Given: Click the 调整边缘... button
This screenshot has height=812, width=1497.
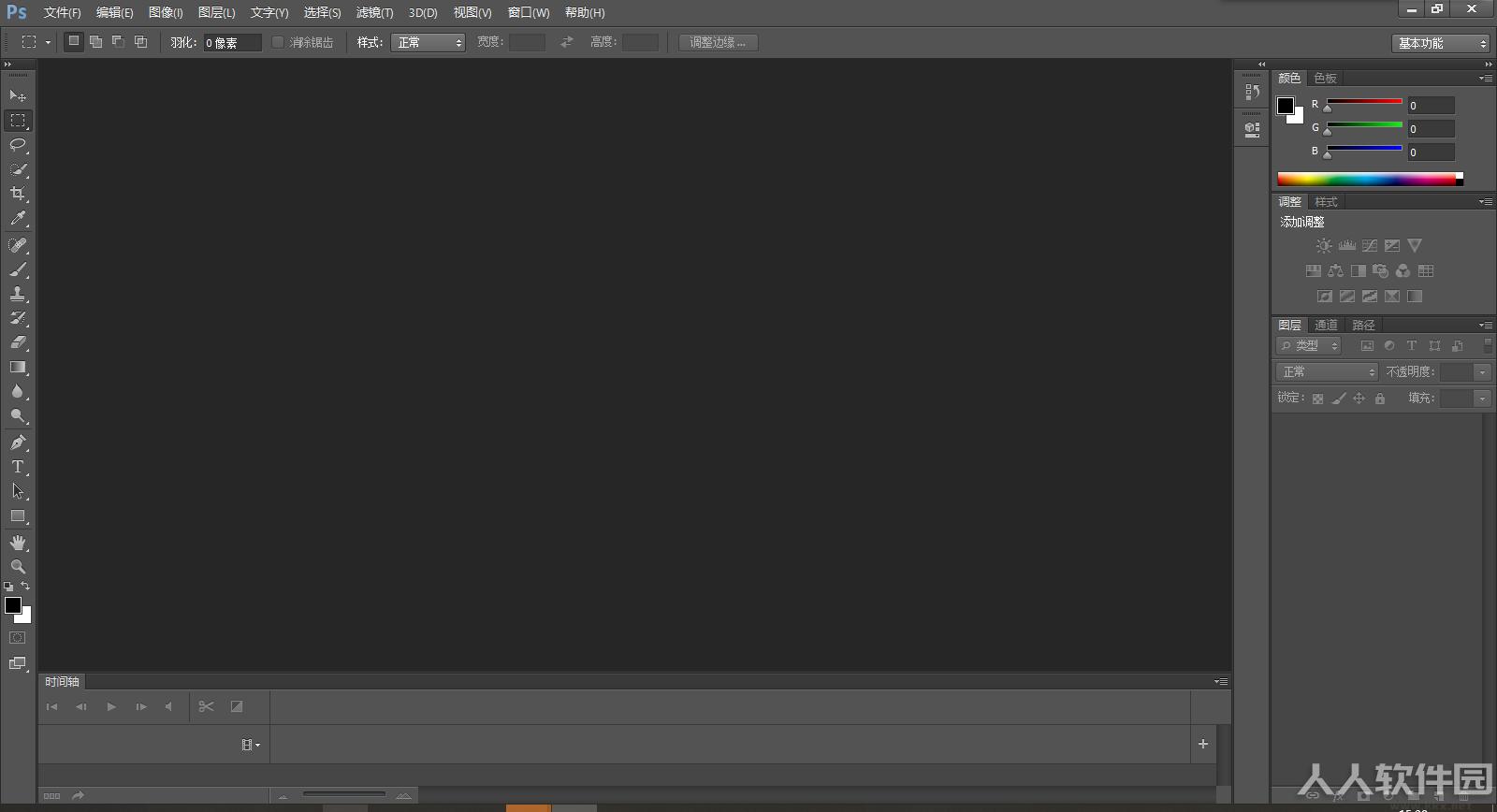Looking at the screenshot, I should [x=718, y=42].
